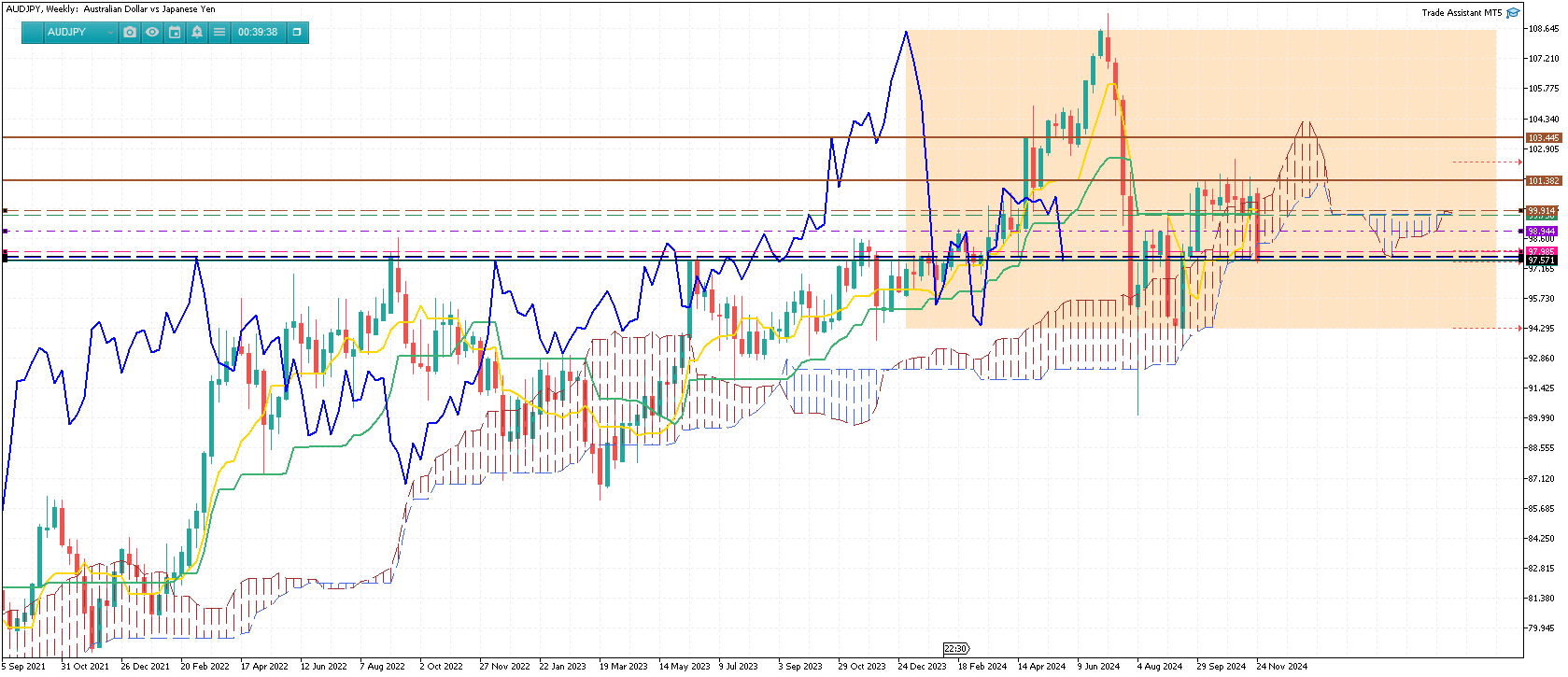
Task: Take a chart screenshot with camera icon
Action: point(130,32)
